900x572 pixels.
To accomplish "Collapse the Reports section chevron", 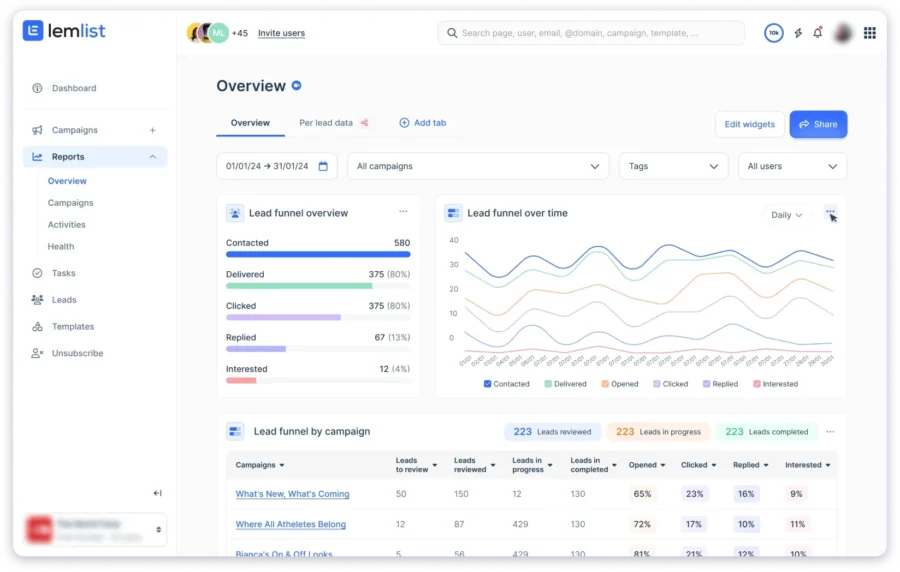I will click(153, 157).
